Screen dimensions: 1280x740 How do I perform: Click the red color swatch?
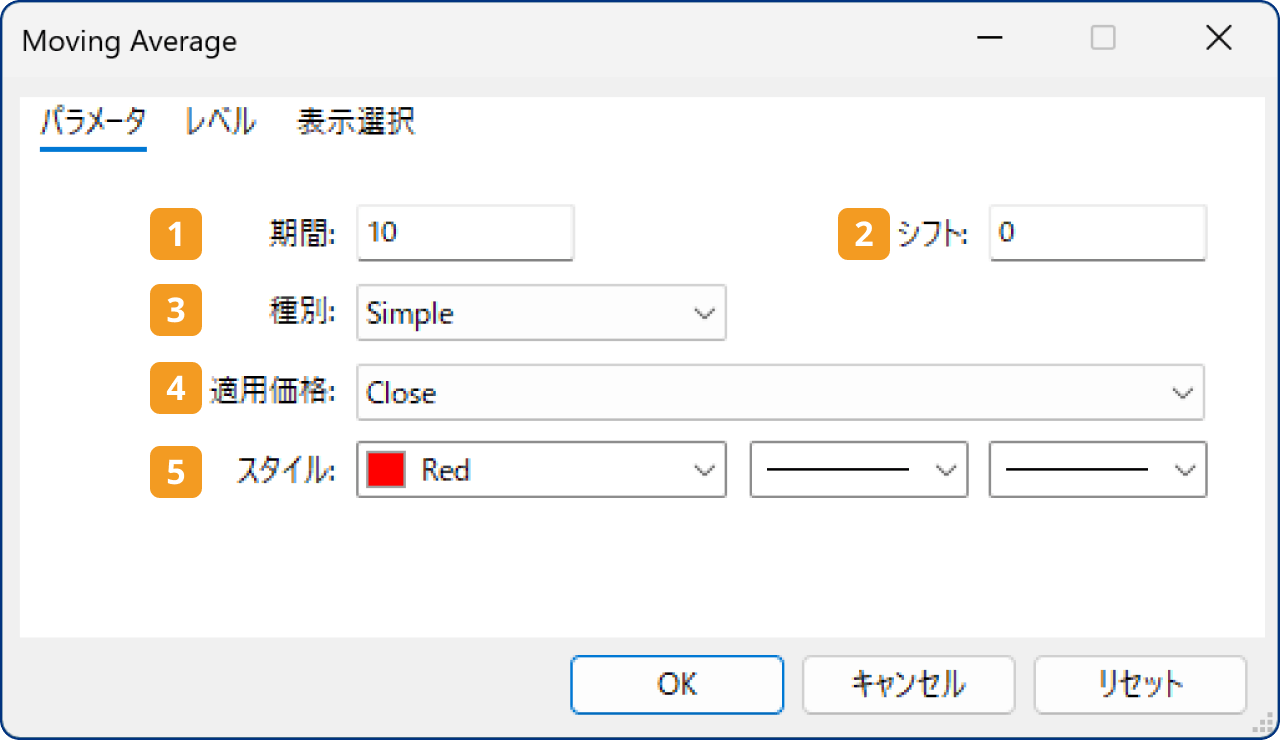tap(385, 470)
